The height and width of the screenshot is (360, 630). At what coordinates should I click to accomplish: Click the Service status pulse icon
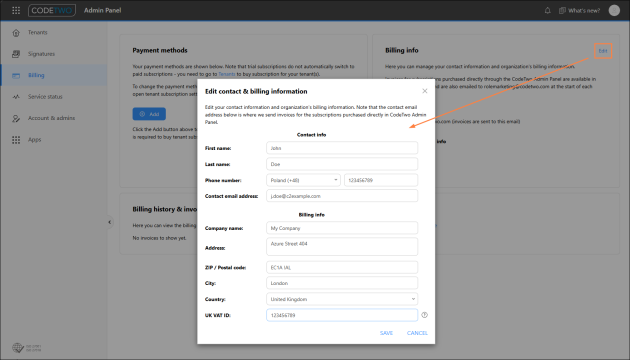[x=16, y=97]
